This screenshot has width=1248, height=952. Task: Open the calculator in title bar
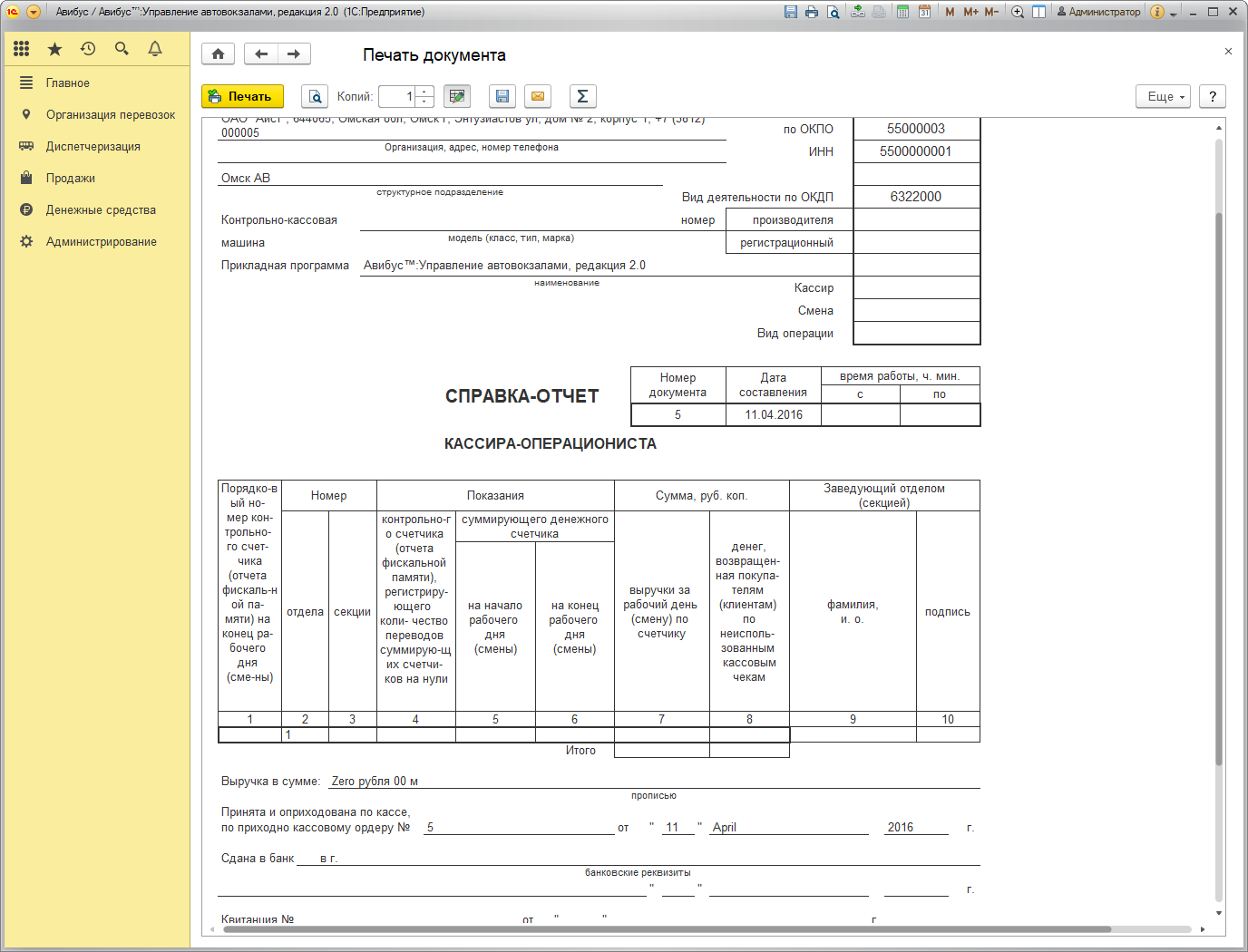tap(902, 12)
